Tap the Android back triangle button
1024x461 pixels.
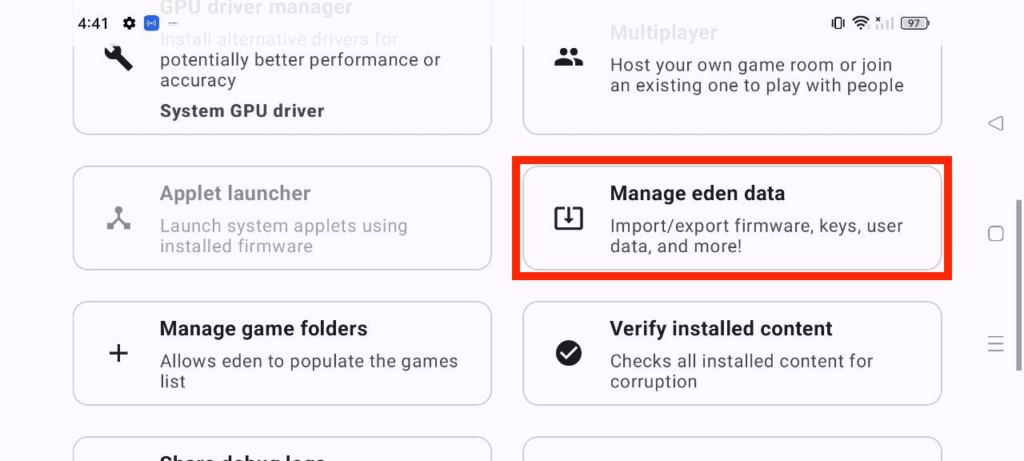click(x=995, y=123)
